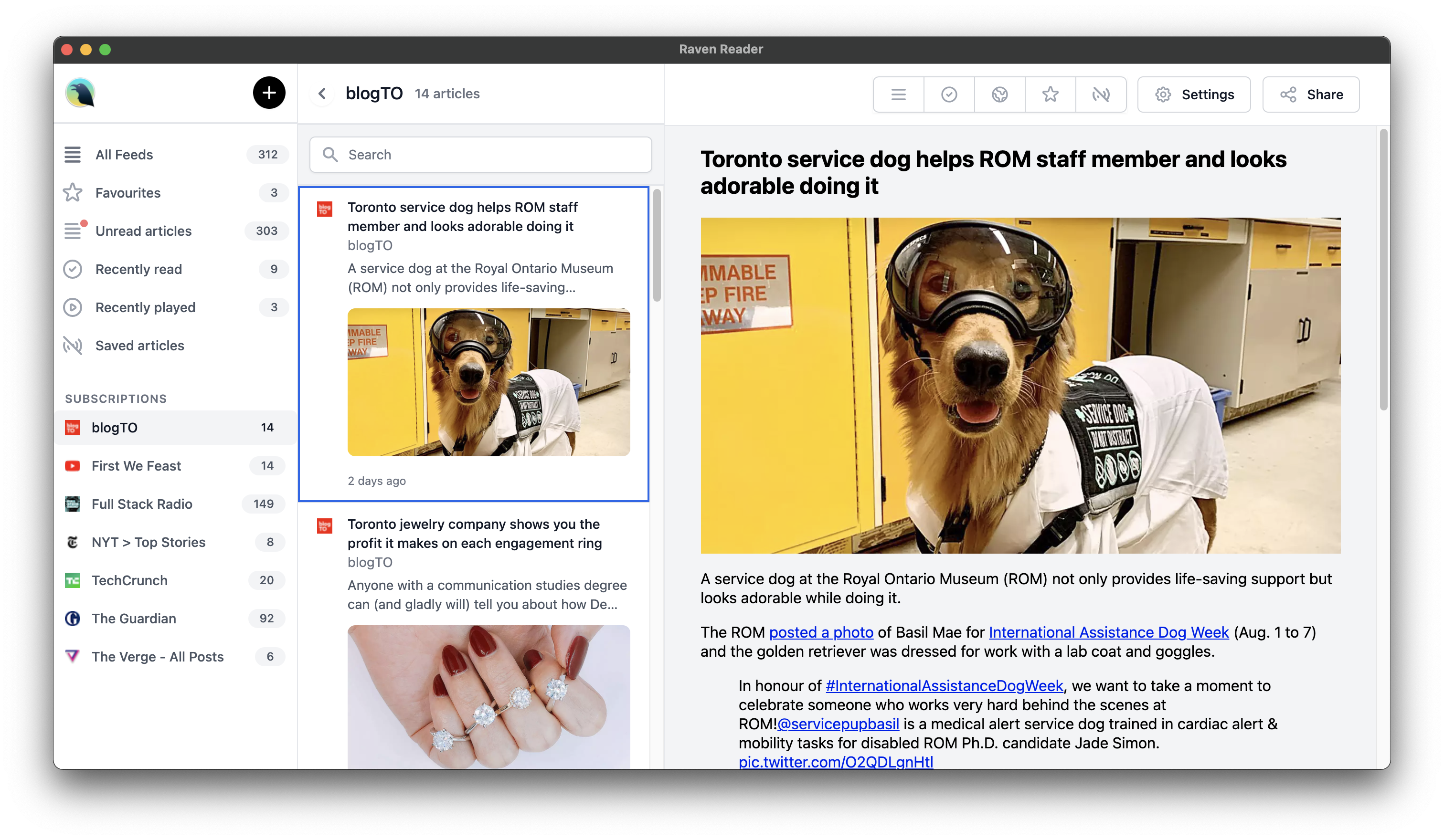Toggle save-offline icon in toolbar
The image size is (1444, 840).
pyautogui.click(x=1100, y=94)
